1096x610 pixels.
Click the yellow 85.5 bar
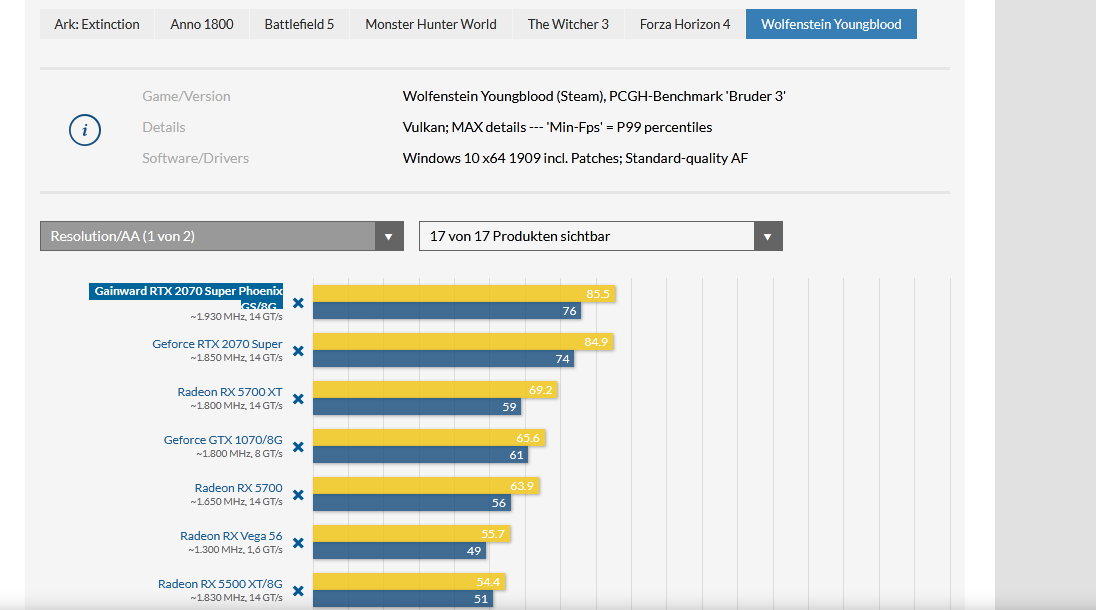[464, 293]
